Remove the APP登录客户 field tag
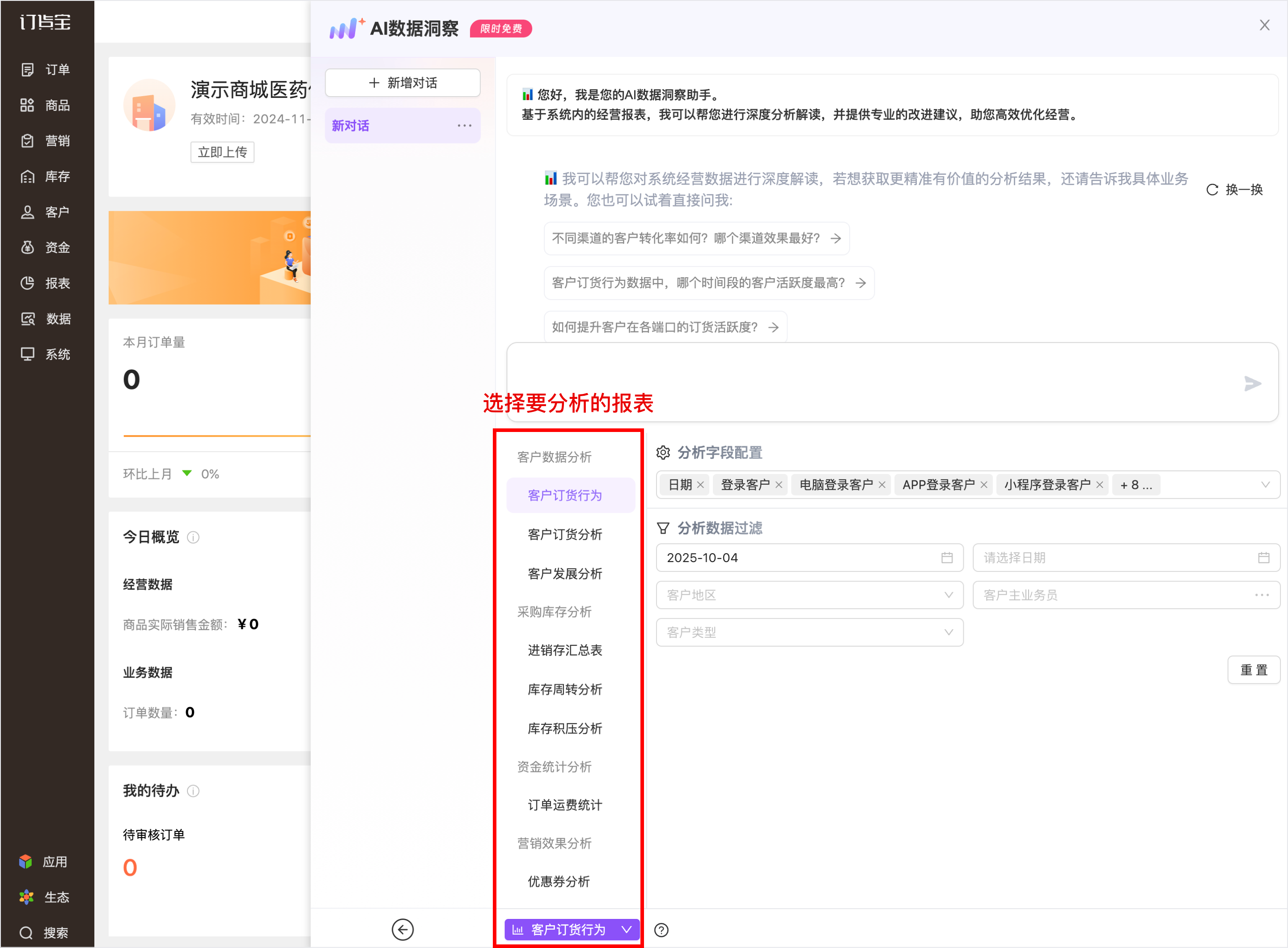 (x=984, y=485)
